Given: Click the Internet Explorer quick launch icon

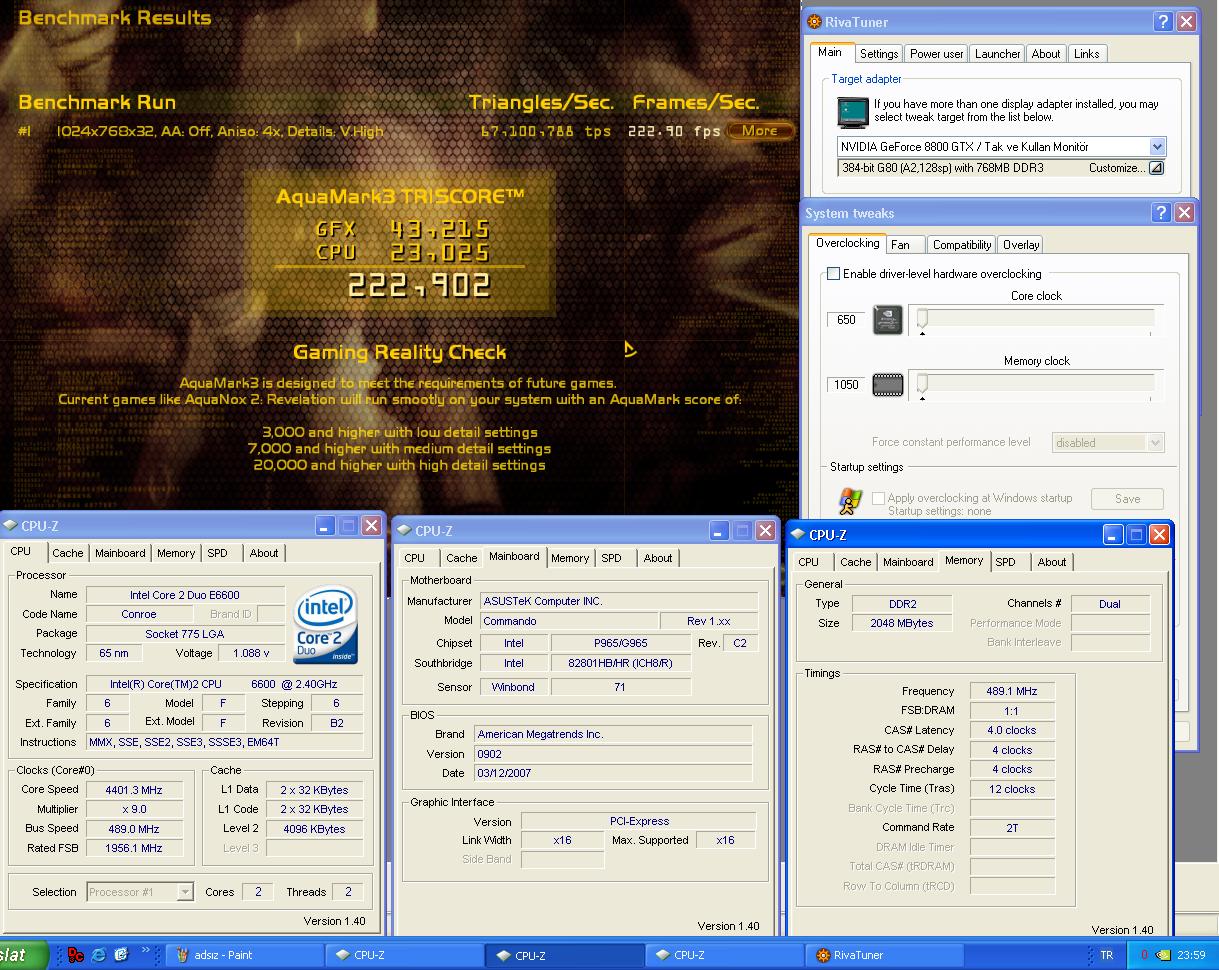Looking at the screenshot, I should tap(99, 955).
